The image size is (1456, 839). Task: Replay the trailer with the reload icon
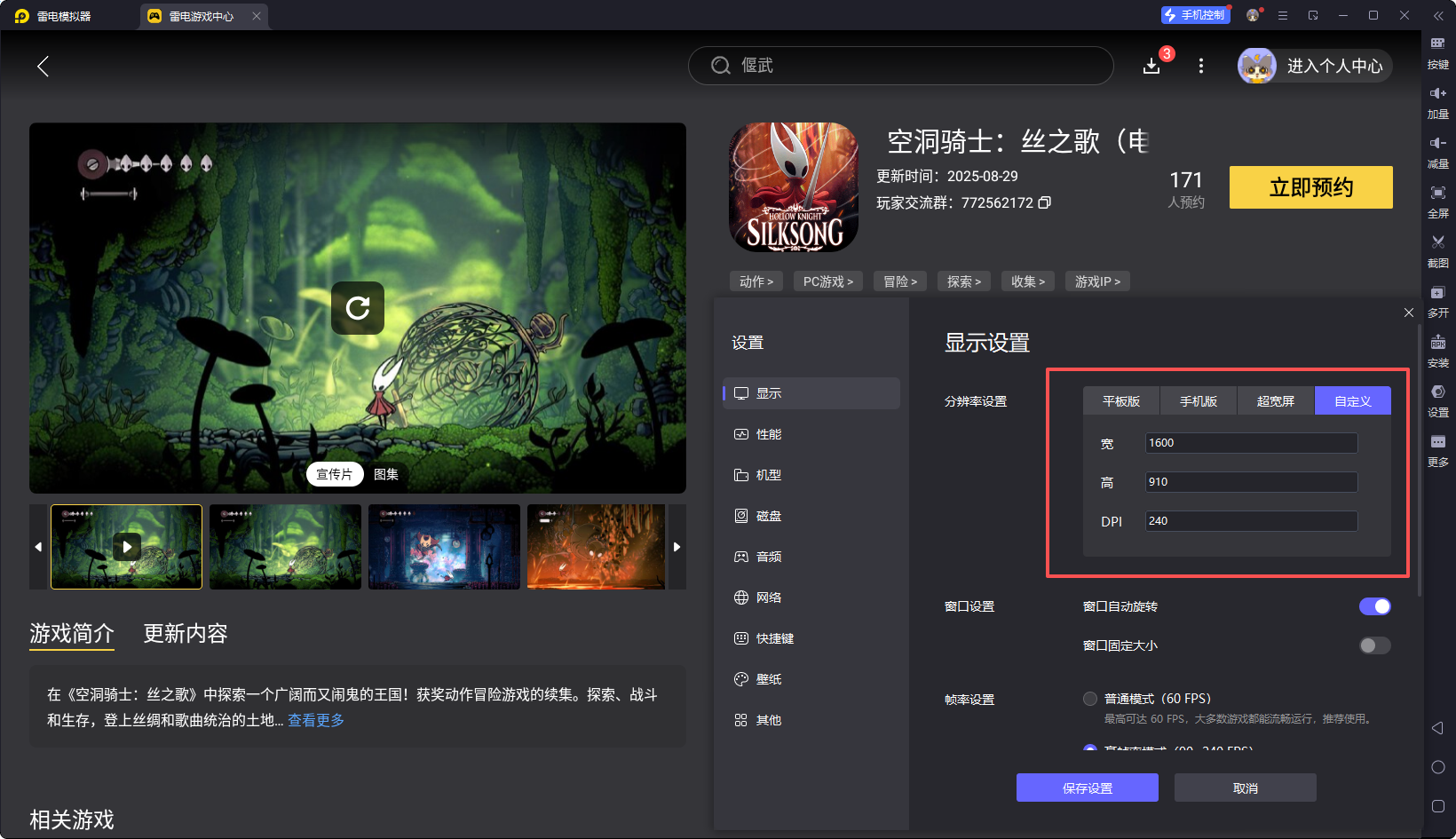(x=358, y=308)
